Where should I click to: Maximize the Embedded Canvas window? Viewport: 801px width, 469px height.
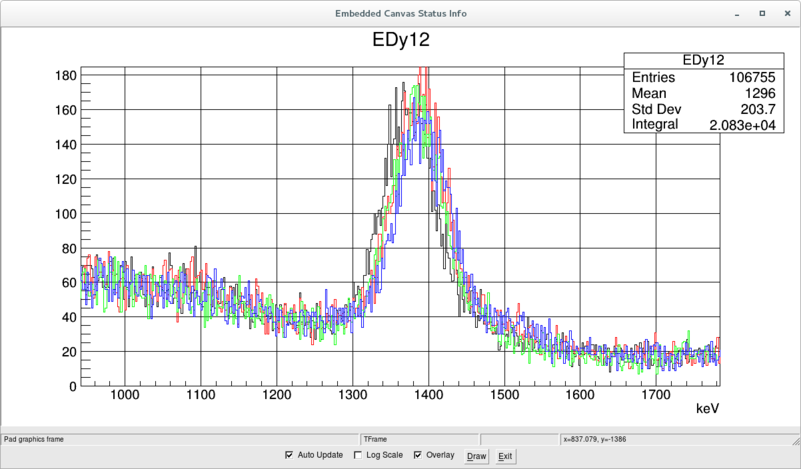click(x=762, y=13)
